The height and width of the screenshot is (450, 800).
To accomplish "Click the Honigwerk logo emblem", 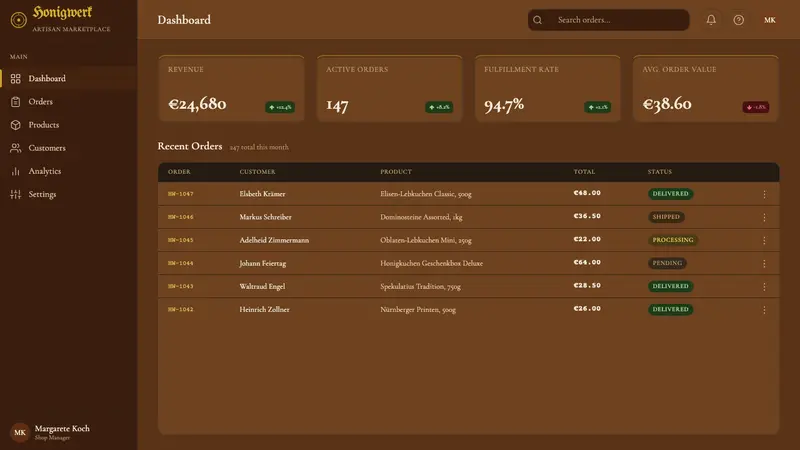I will pyautogui.click(x=19, y=20).
